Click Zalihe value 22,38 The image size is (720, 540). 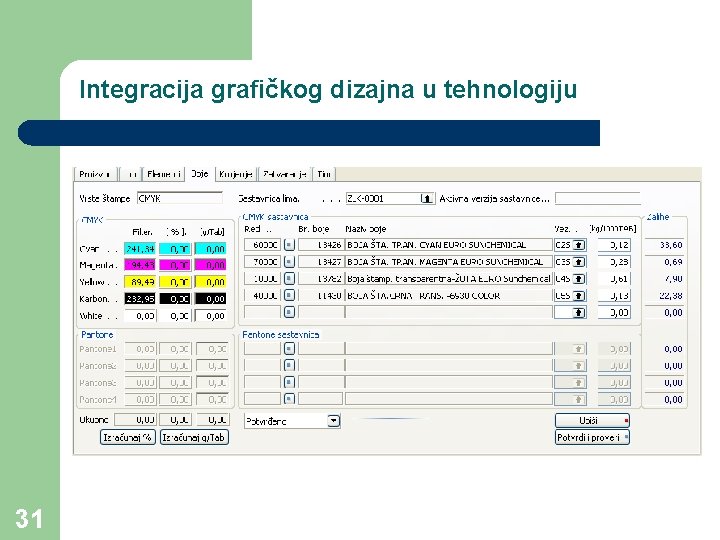pos(671,296)
